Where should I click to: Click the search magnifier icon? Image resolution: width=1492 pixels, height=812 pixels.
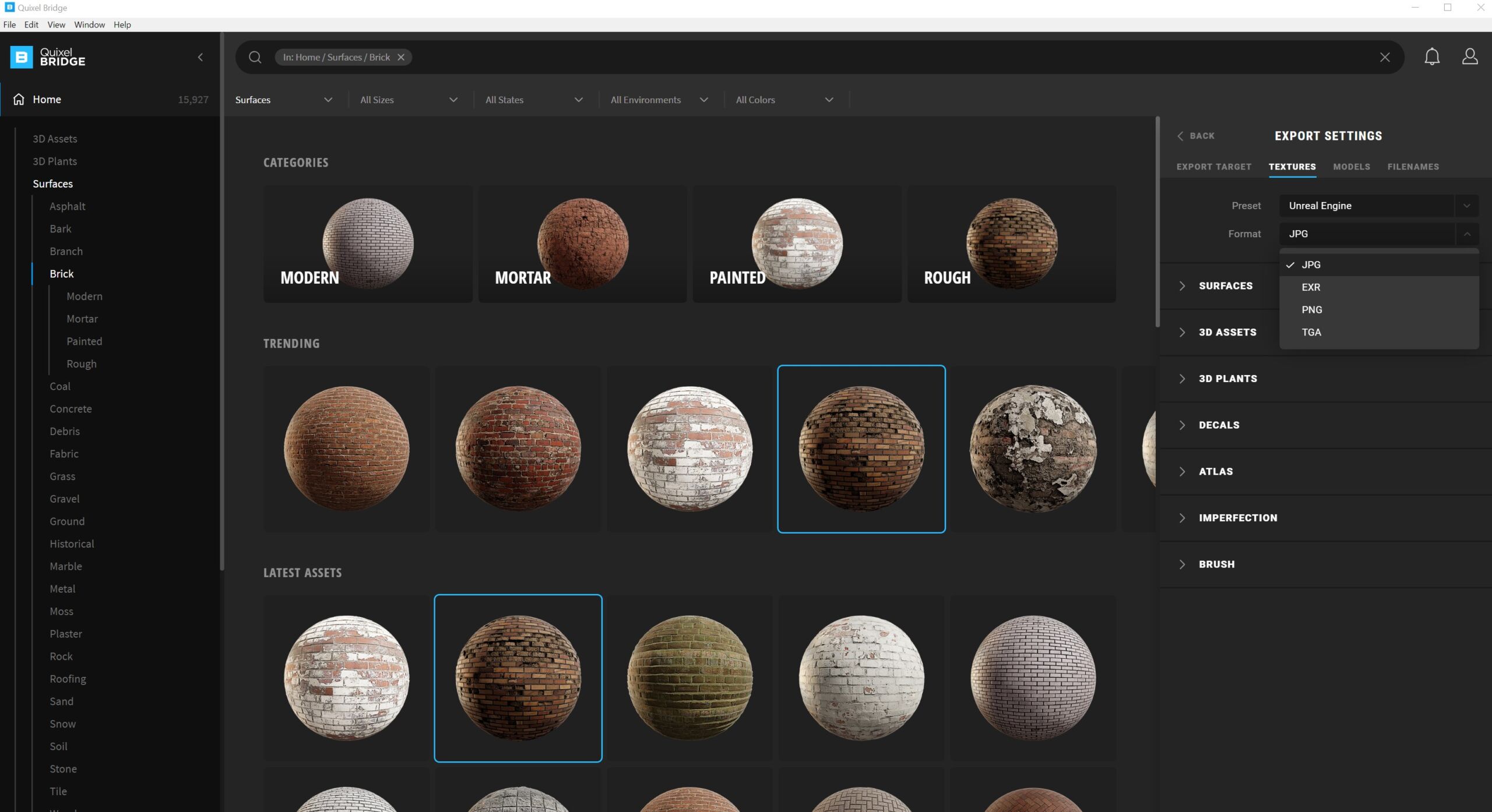click(x=255, y=57)
